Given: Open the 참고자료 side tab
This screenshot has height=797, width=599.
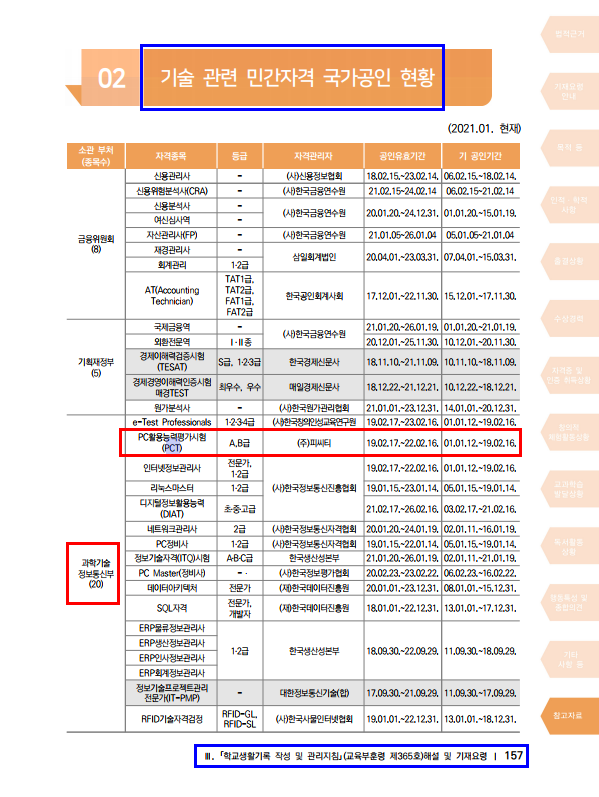Looking at the screenshot, I should click(570, 716).
